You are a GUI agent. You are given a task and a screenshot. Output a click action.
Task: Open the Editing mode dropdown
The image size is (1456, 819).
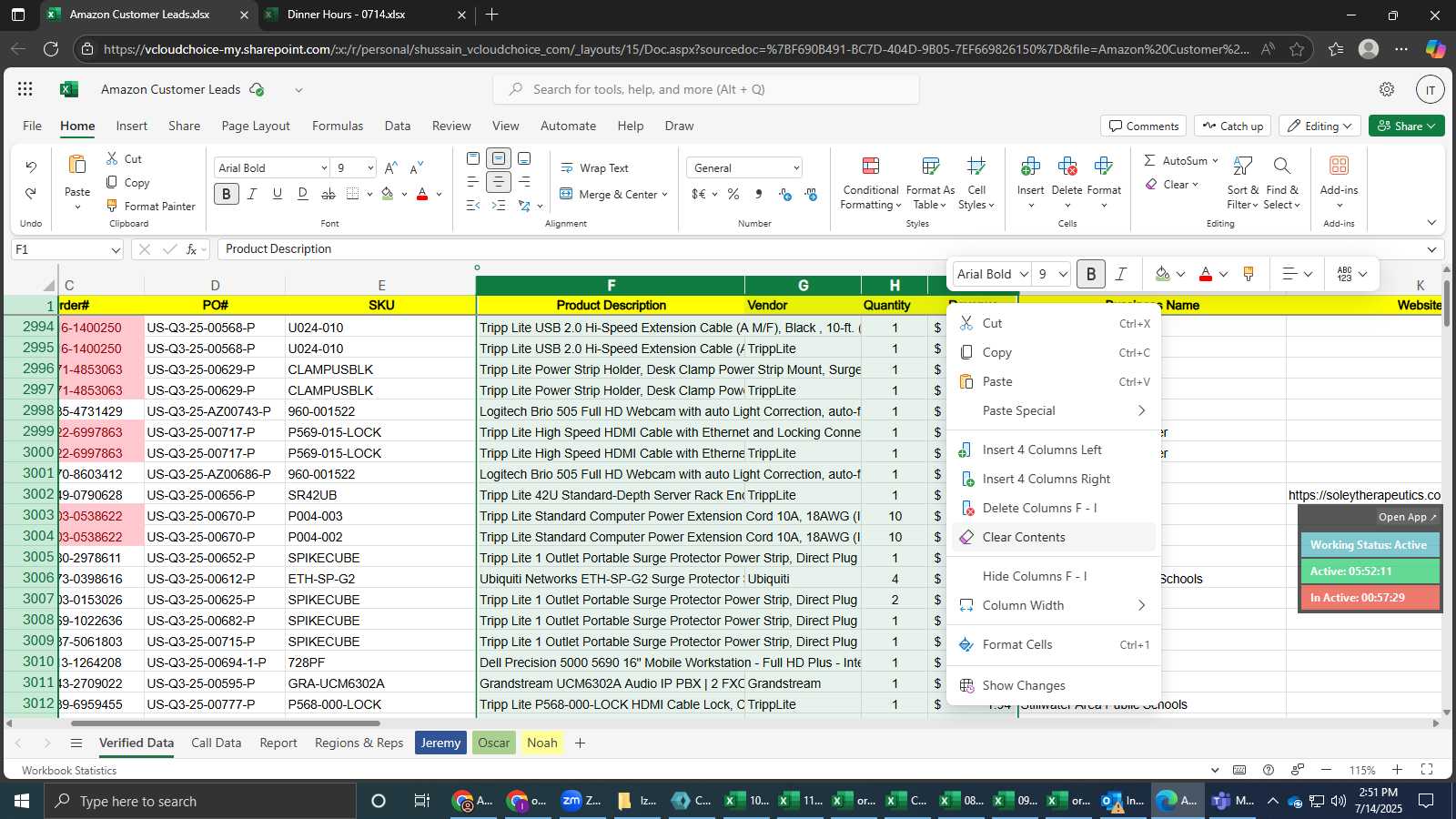tap(1319, 126)
